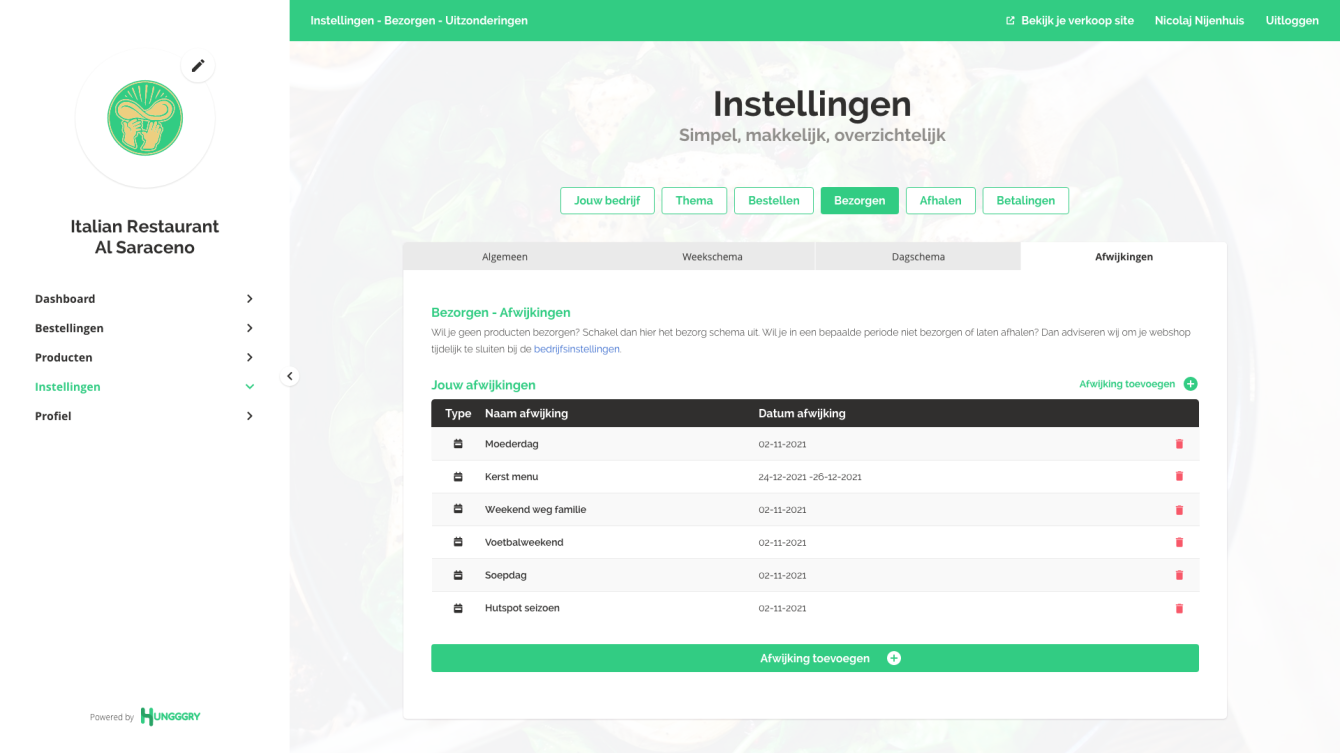
Task: Open the Dagschema tab
Action: click(x=917, y=256)
